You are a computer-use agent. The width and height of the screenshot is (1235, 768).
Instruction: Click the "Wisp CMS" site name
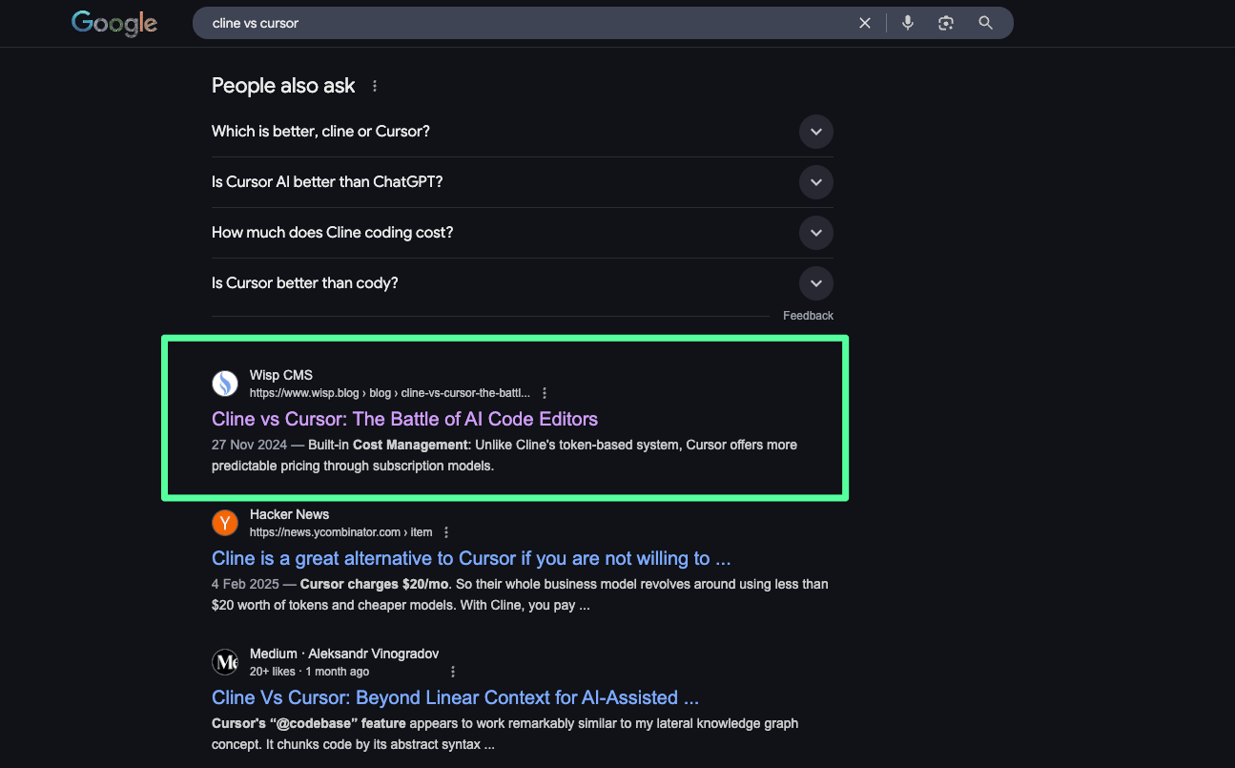tap(281, 375)
